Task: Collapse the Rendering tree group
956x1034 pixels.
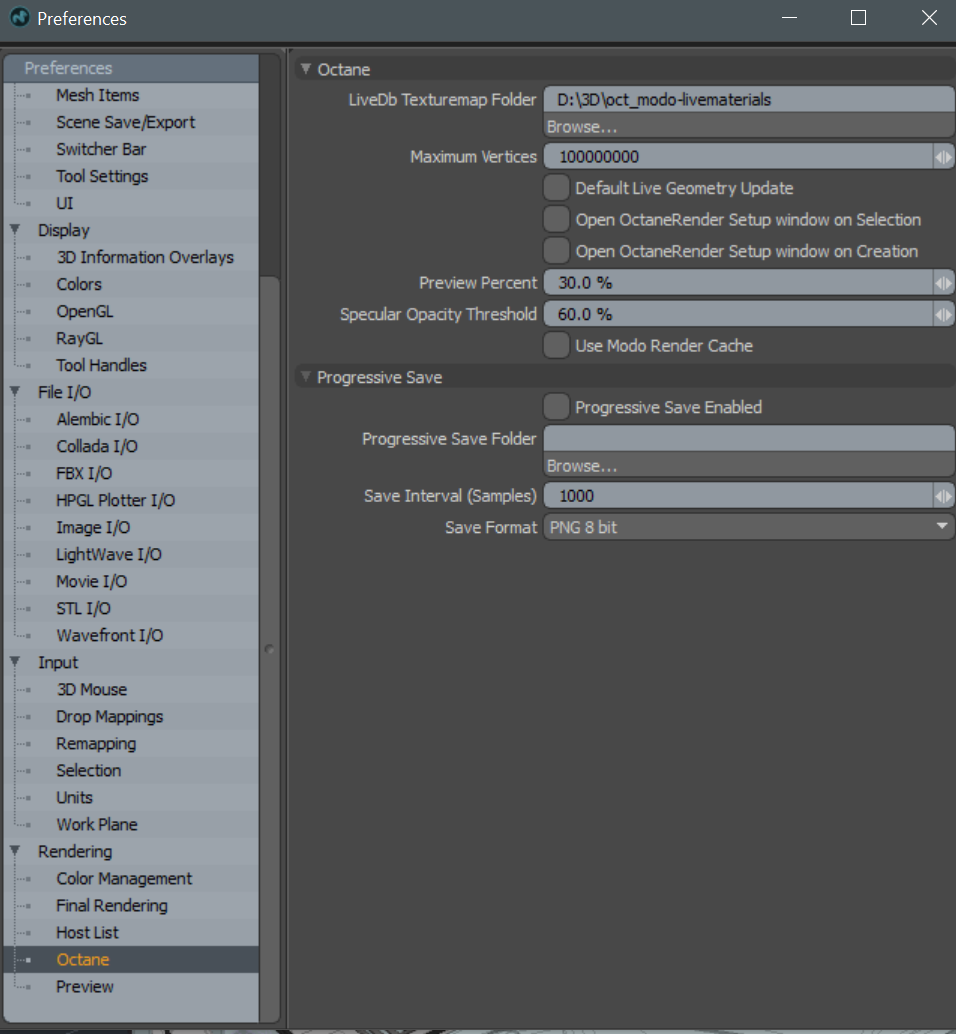Action: point(15,851)
